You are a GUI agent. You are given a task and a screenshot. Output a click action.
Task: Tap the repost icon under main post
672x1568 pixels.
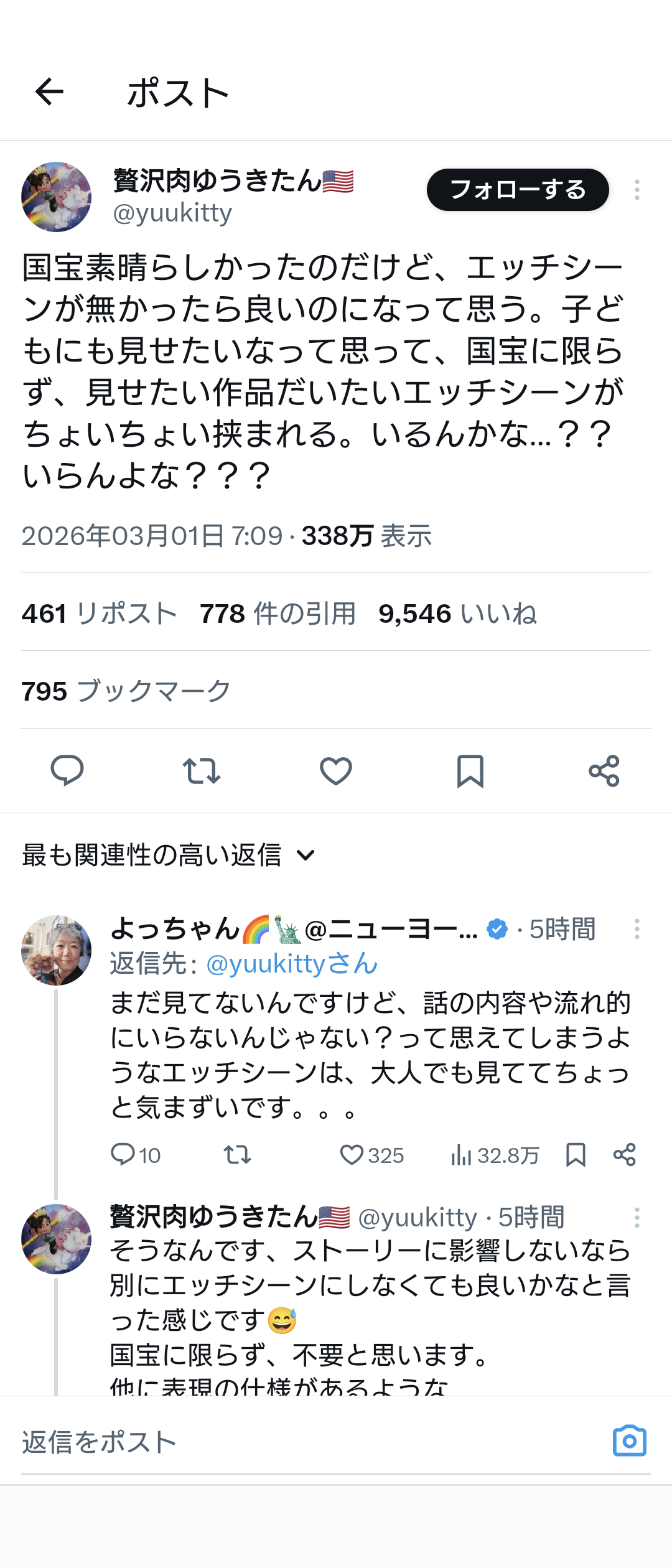pyautogui.click(x=201, y=771)
